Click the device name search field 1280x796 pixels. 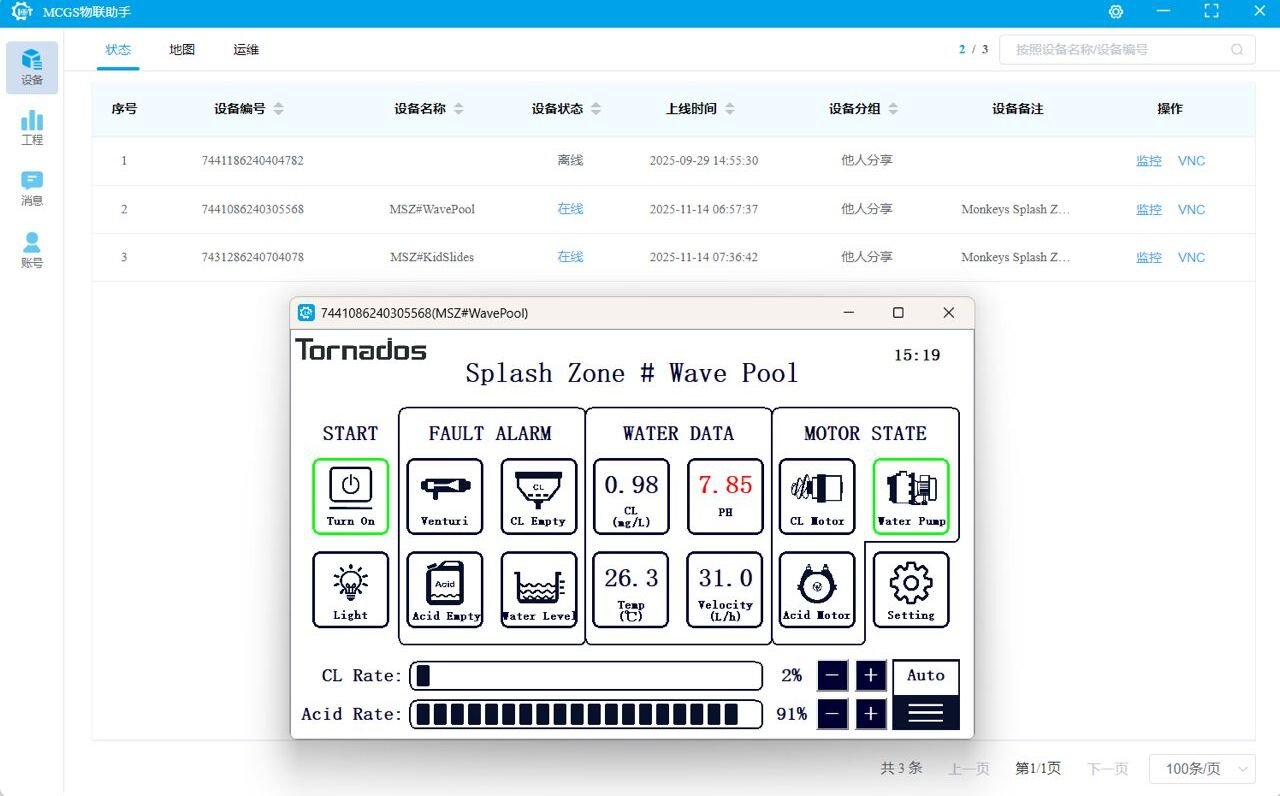tap(1118, 49)
